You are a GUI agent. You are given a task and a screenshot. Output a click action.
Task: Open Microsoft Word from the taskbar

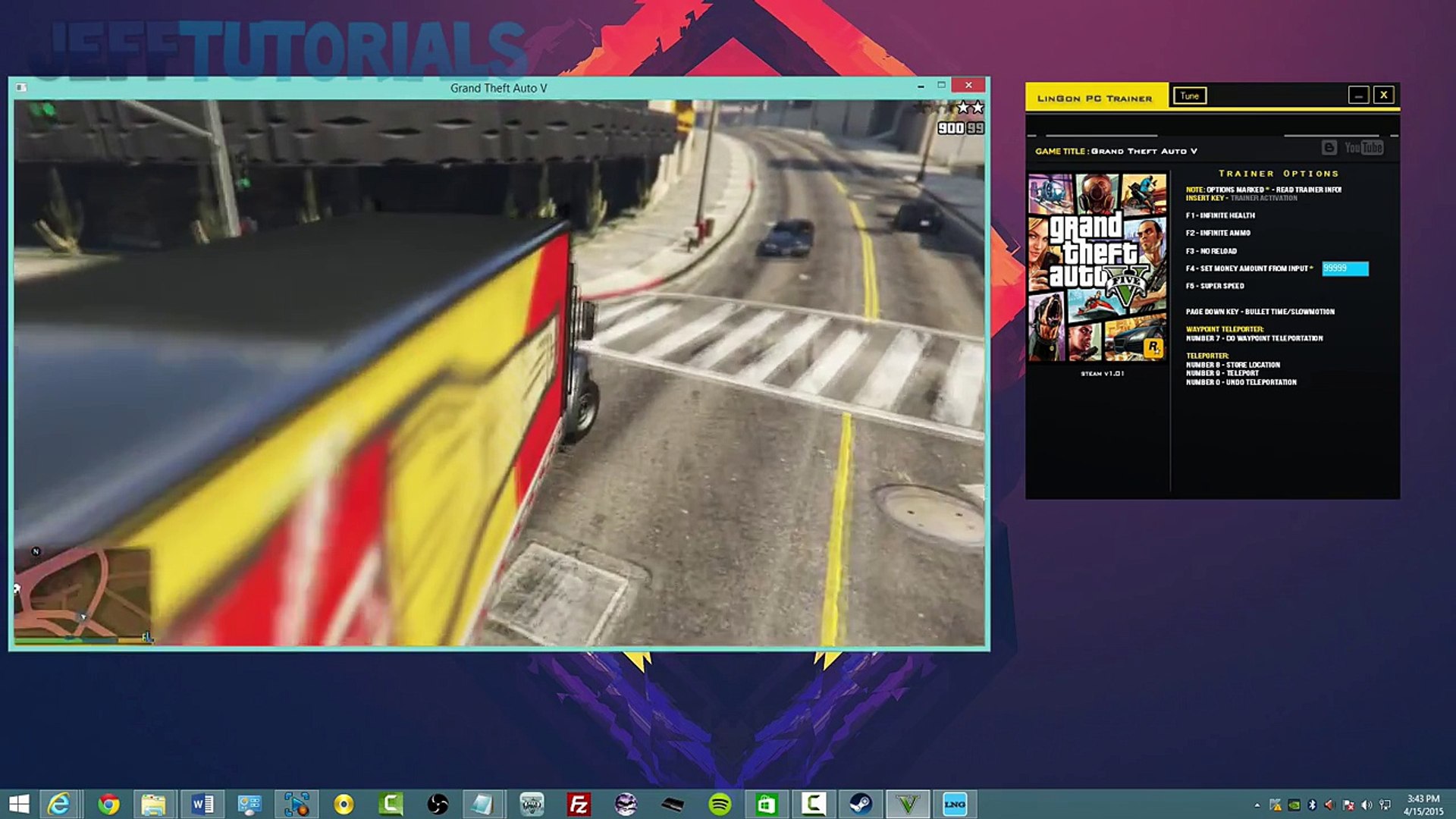tap(202, 804)
